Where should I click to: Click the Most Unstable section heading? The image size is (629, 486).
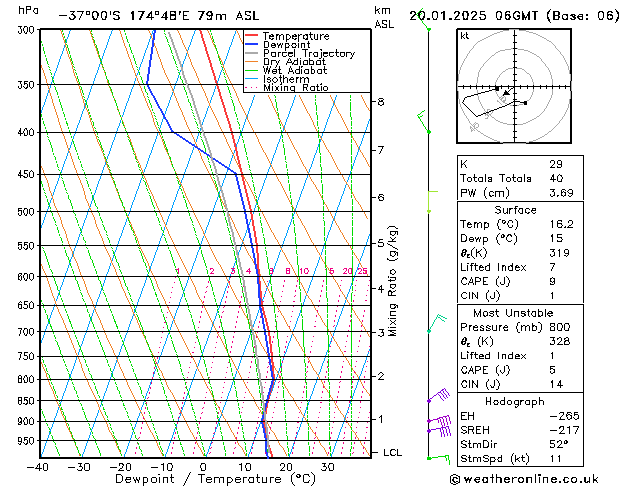click(513, 313)
